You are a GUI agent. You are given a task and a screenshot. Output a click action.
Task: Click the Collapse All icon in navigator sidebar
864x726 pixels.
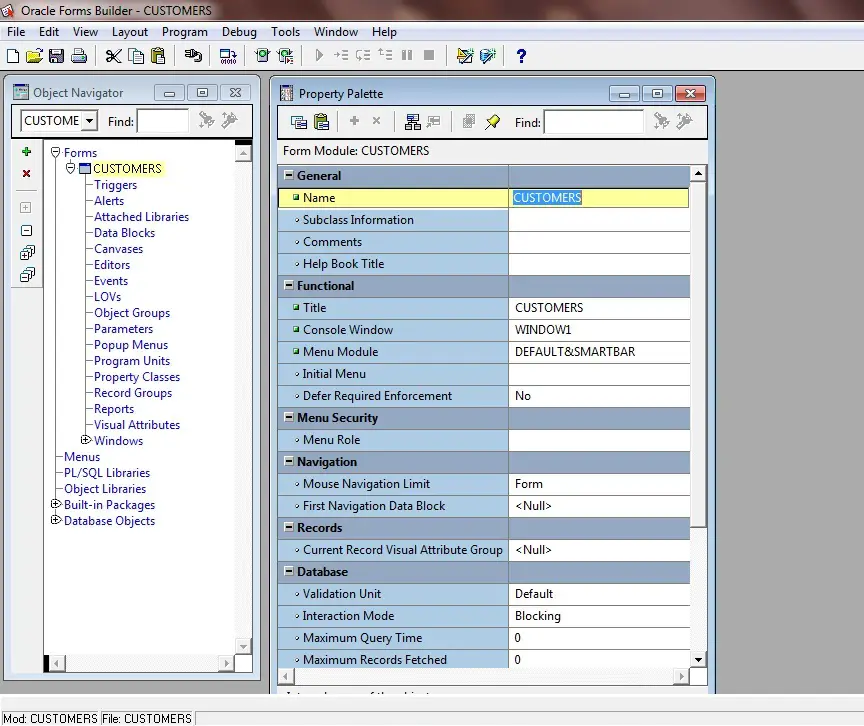coord(27,274)
